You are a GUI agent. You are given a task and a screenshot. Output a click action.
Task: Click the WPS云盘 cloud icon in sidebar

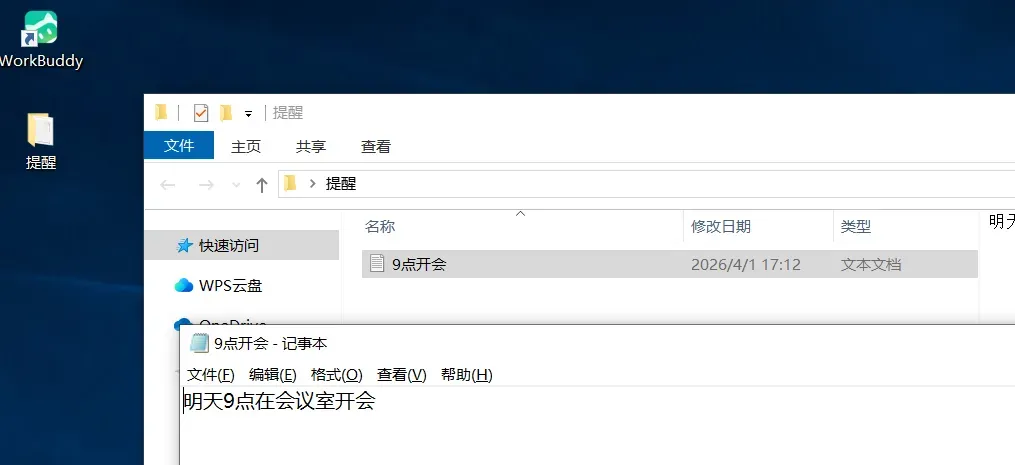184,286
